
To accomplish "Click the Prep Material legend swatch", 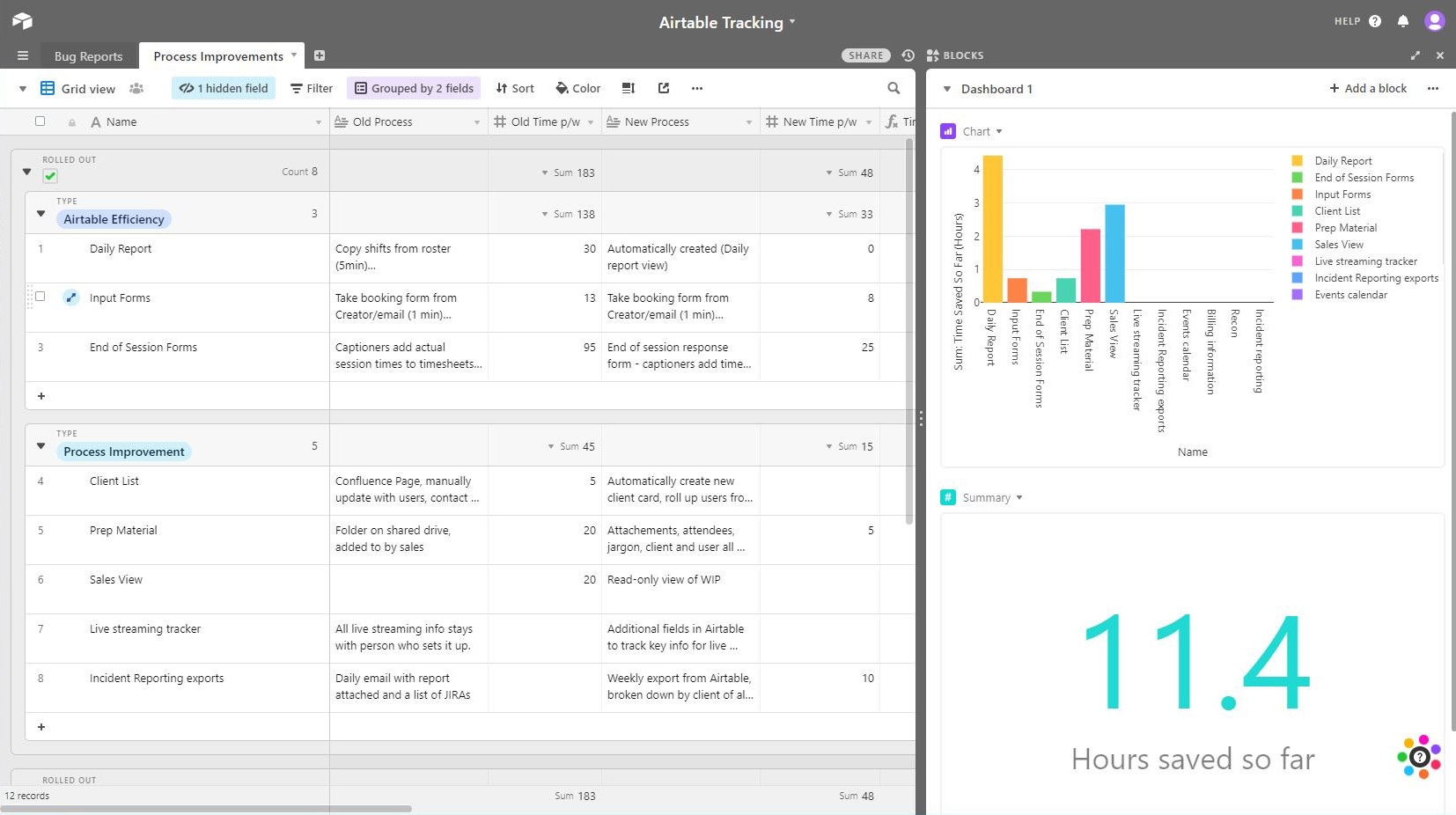I will [1298, 227].
